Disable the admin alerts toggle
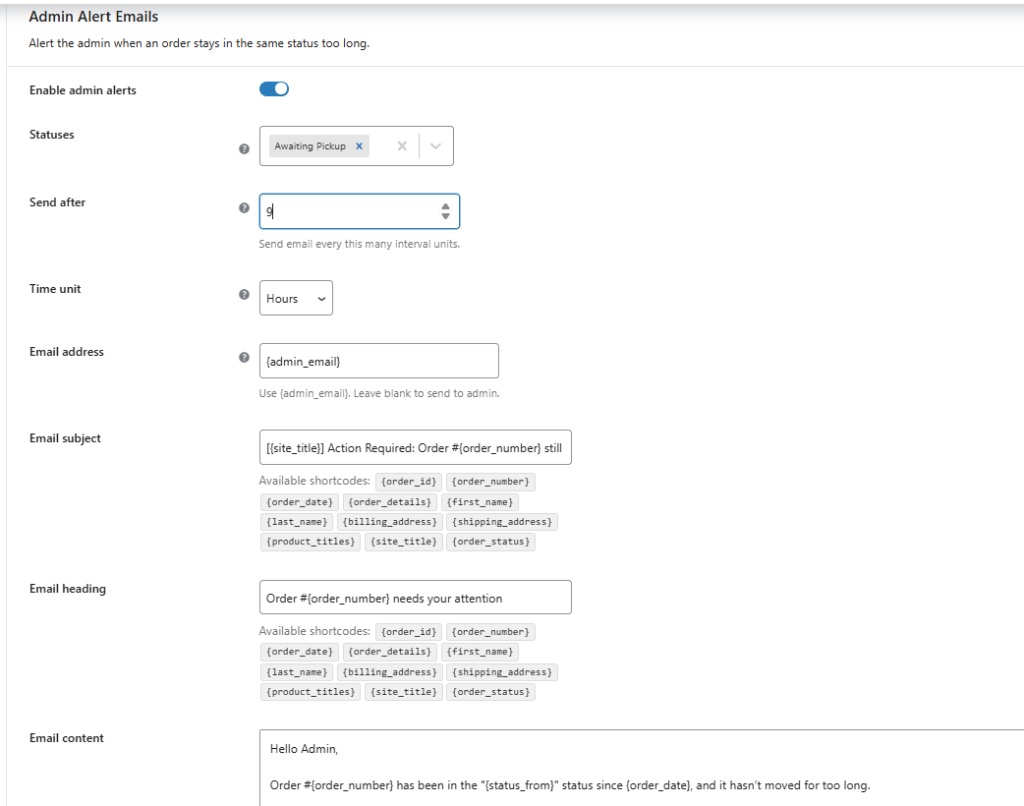 click(x=274, y=89)
